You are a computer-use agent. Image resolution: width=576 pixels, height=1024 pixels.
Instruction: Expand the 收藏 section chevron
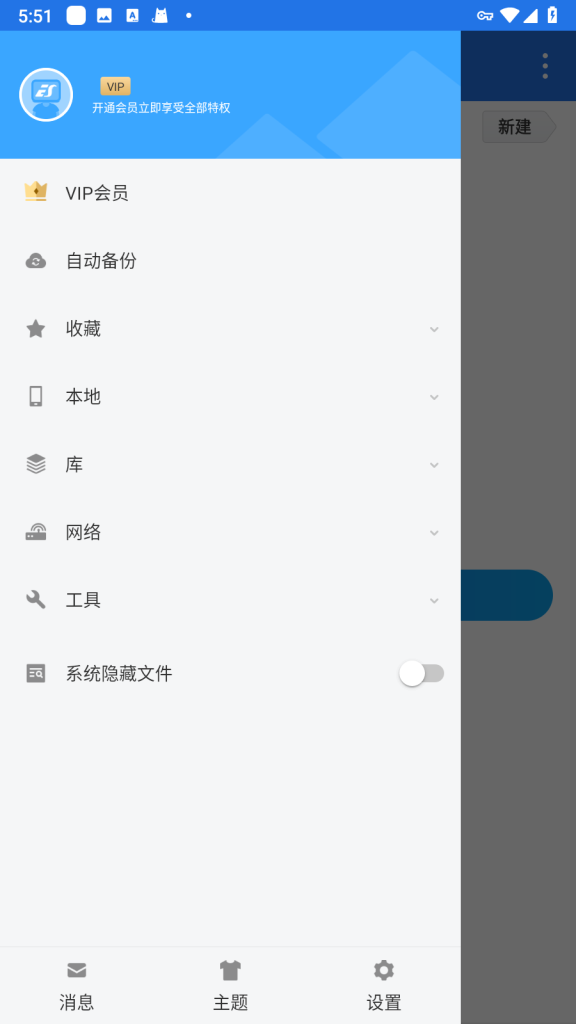pyautogui.click(x=434, y=329)
